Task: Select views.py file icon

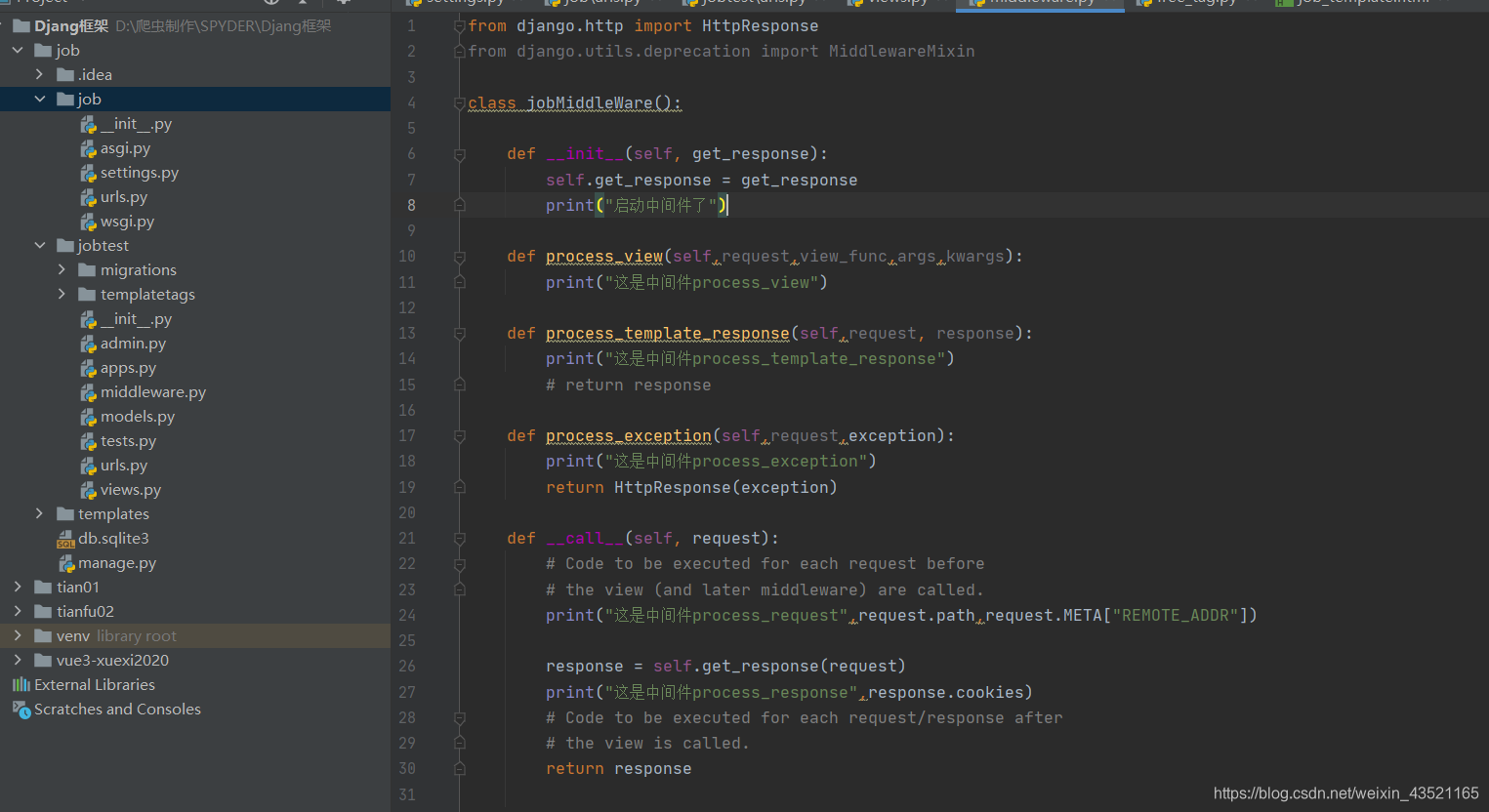Action: [x=88, y=490]
